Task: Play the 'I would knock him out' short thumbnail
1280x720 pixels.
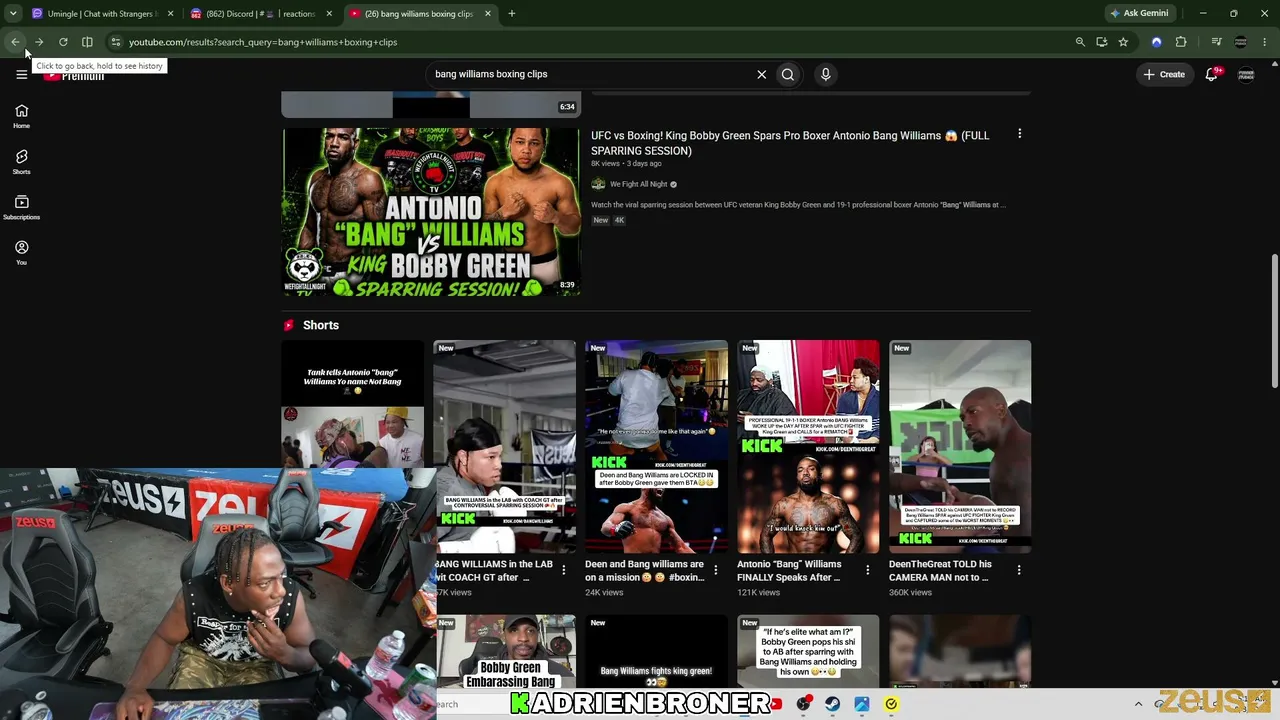Action: click(808, 447)
